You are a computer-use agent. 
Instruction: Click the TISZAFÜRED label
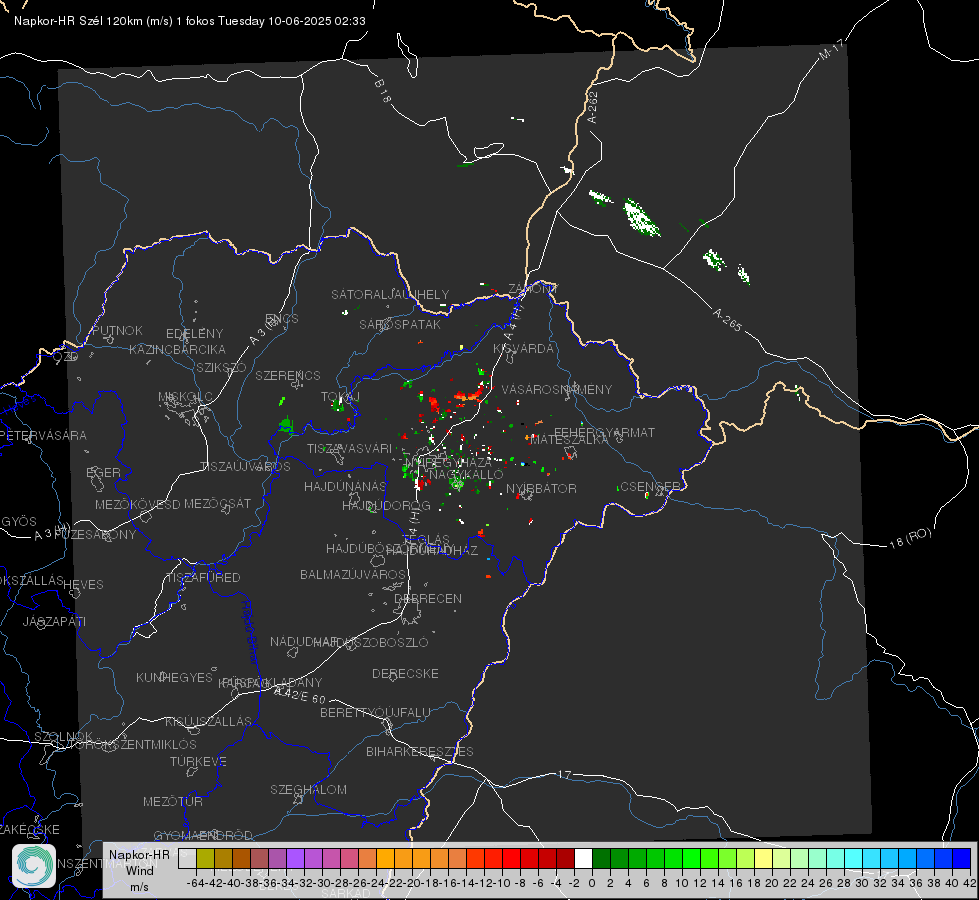point(203,578)
